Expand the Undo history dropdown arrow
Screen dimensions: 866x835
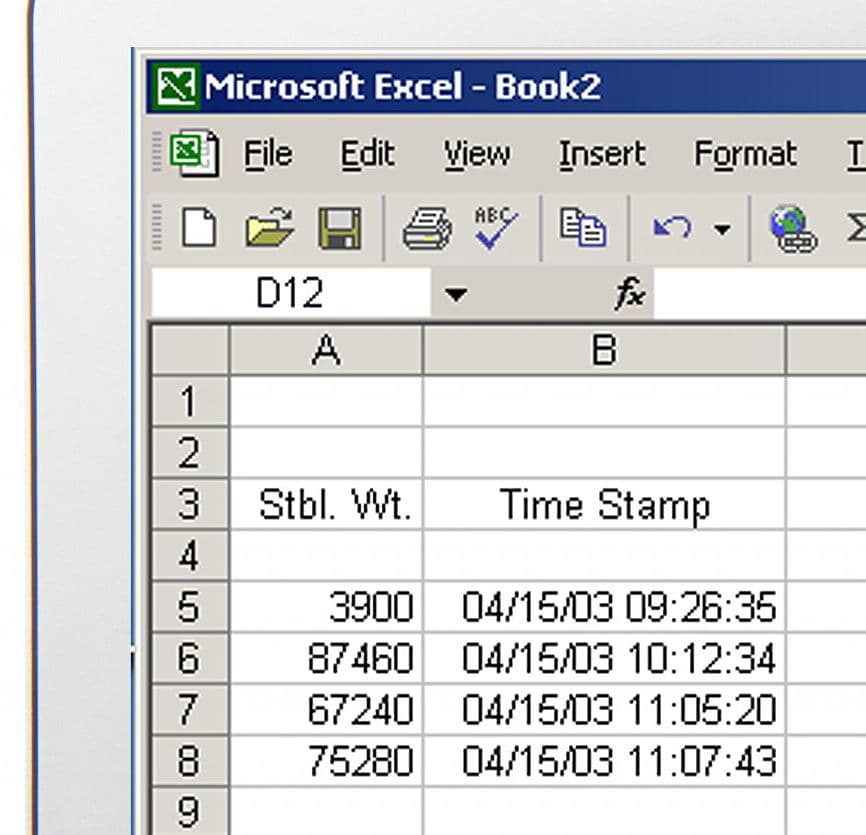722,230
